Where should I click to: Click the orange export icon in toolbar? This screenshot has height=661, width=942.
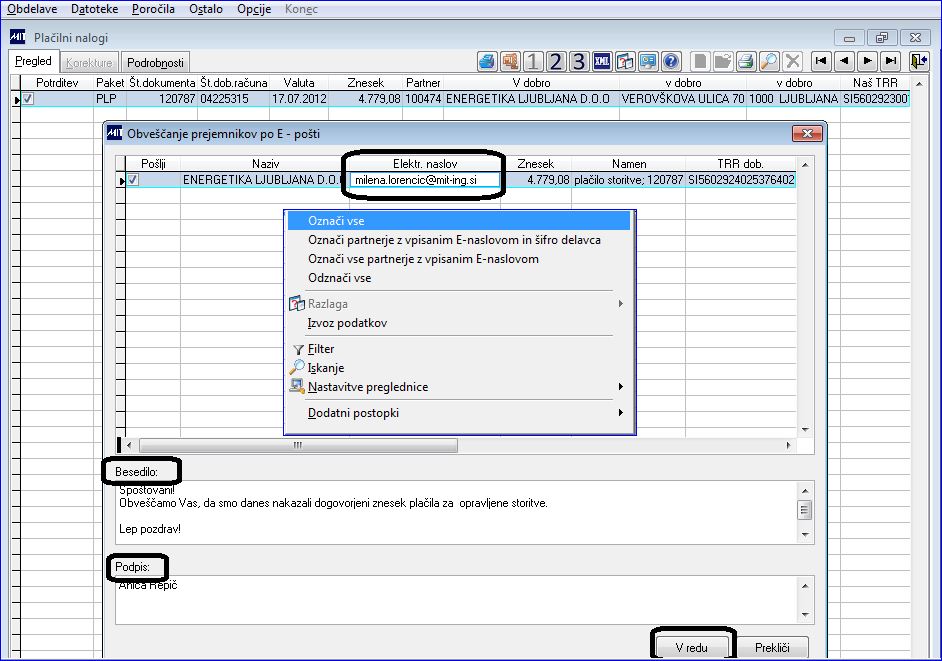coord(510,61)
